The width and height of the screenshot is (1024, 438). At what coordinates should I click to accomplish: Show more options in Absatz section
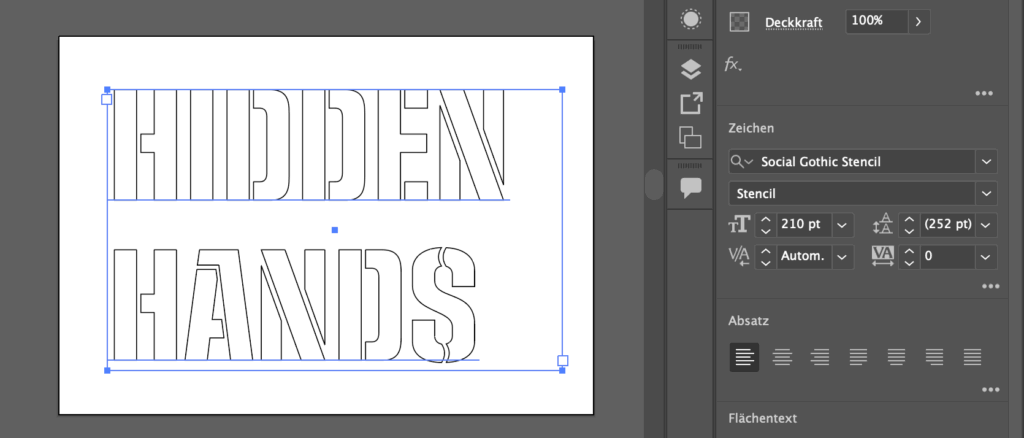(x=990, y=389)
